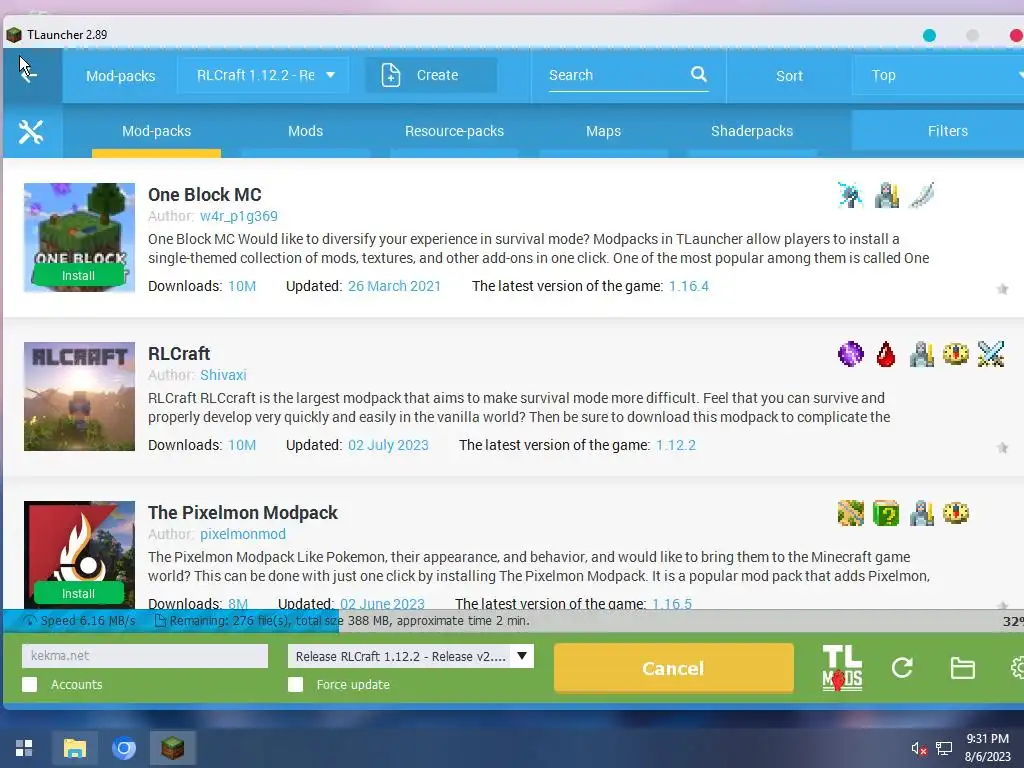Click the 26 March 2021 updated date
1024x768 pixels.
pos(394,286)
